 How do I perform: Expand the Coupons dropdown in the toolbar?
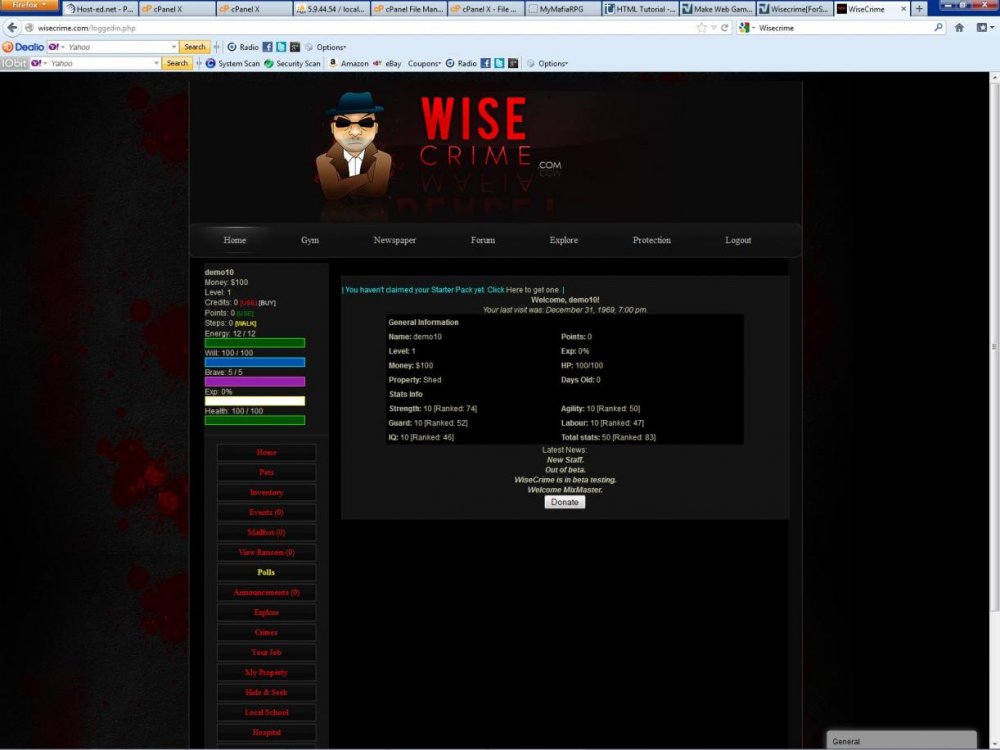424,63
